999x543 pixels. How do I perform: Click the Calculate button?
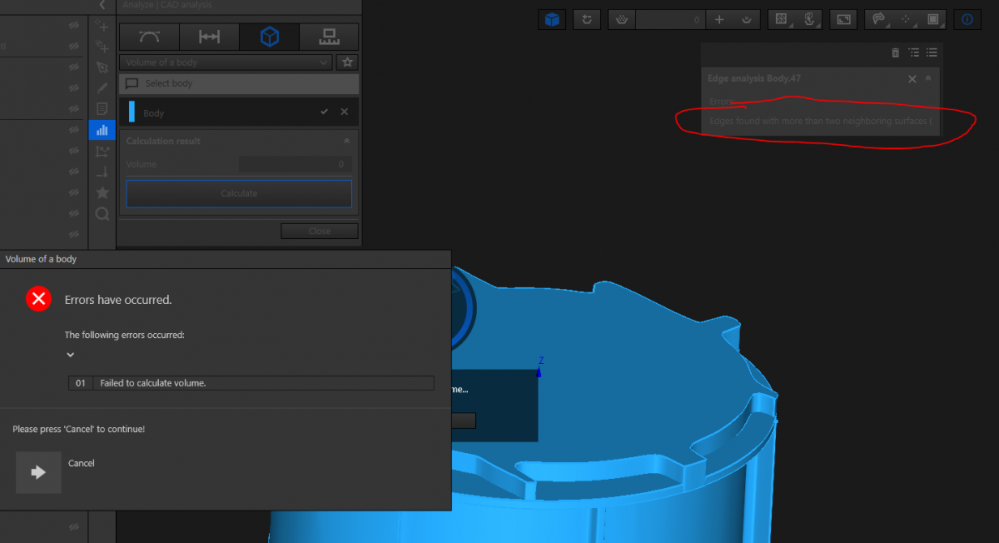(239, 194)
